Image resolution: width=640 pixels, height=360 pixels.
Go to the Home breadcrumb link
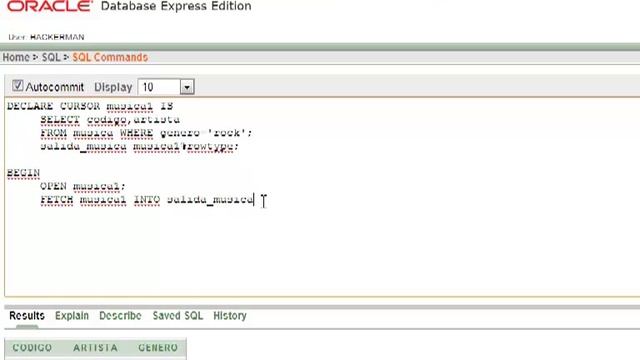[x=16, y=57]
